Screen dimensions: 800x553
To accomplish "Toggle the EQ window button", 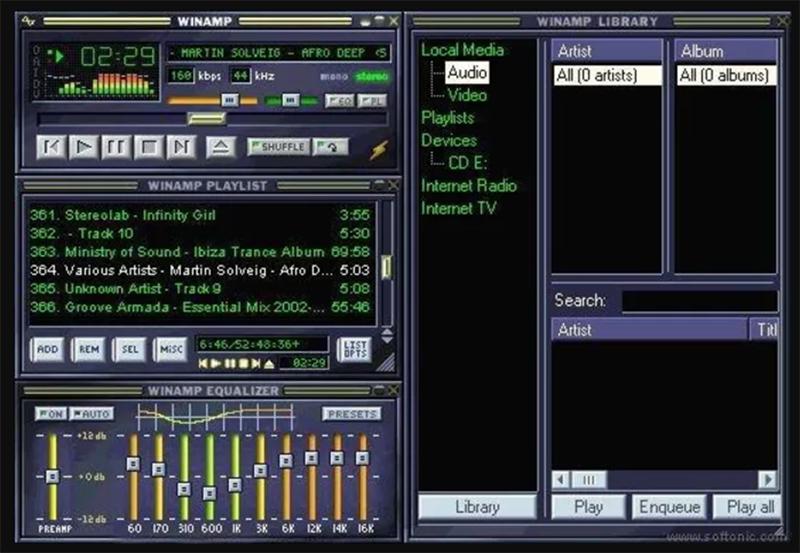I will point(339,101).
